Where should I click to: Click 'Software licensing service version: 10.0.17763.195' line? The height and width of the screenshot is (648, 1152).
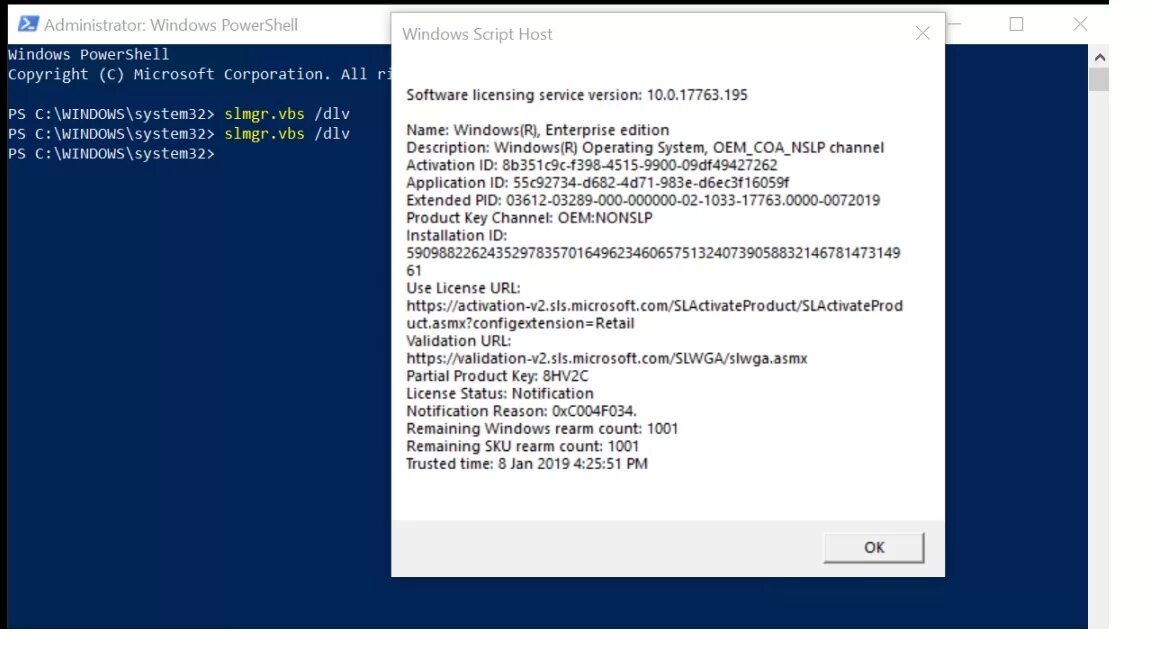577,95
